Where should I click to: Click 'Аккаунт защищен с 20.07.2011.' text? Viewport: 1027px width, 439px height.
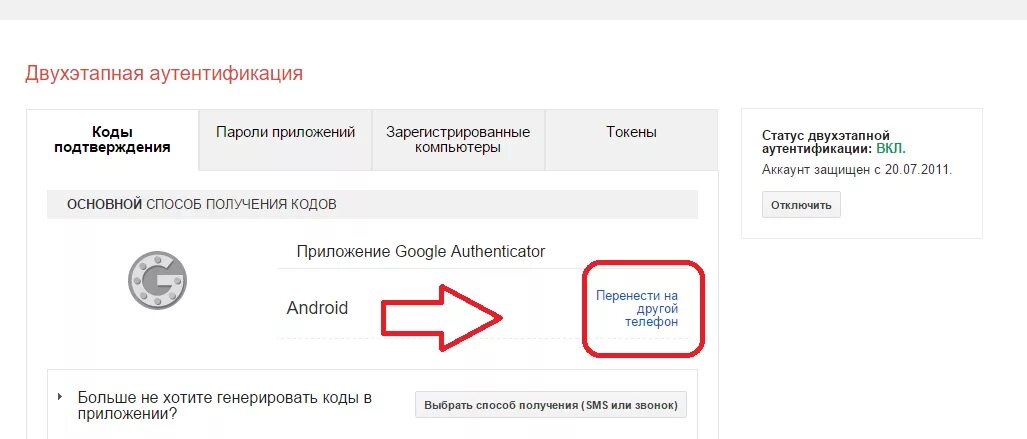click(857, 170)
